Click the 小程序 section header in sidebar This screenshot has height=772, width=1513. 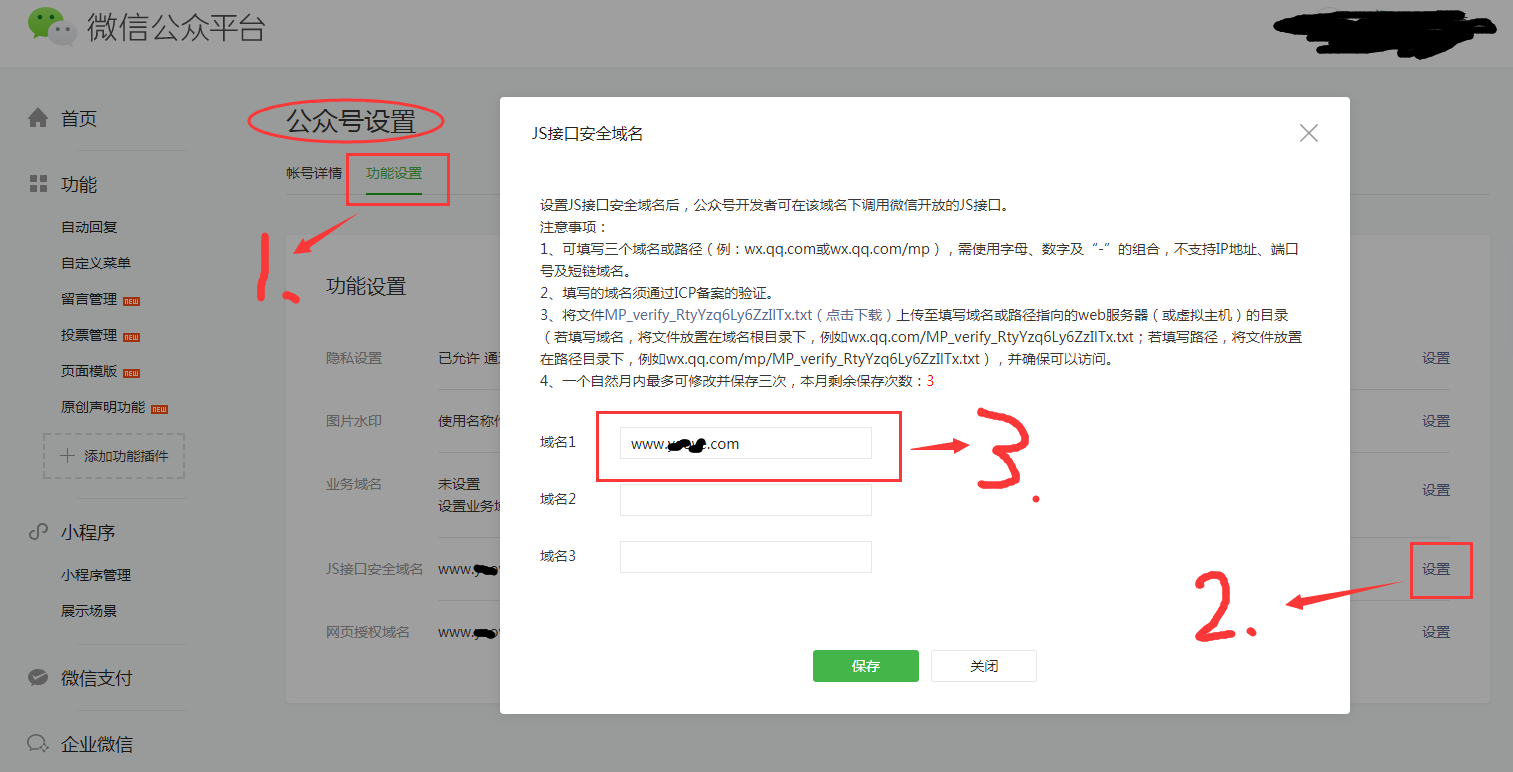pyautogui.click(x=88, y=533)
